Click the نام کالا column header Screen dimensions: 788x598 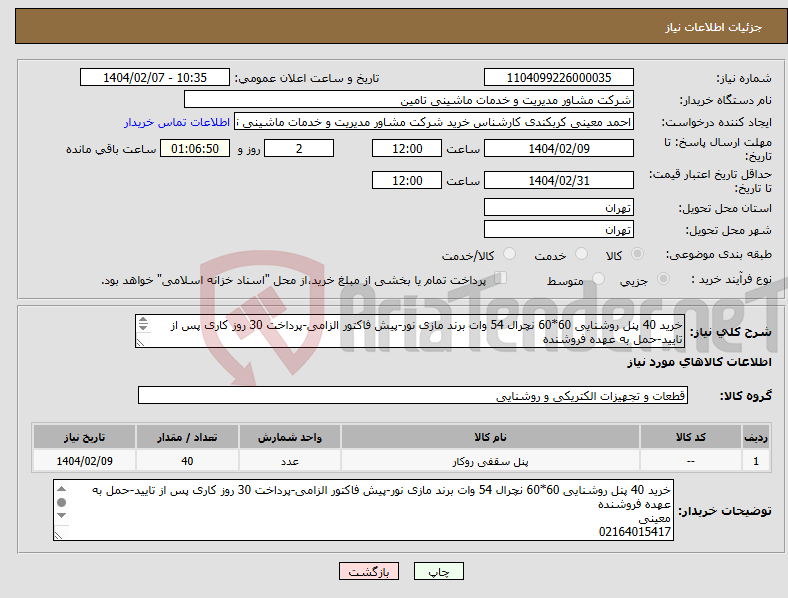pyautogui.click(x=490, y=437)
